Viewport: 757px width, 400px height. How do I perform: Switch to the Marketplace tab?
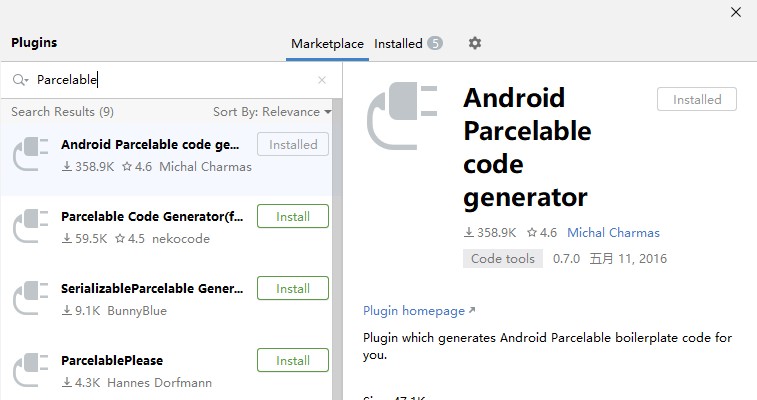click(327, 44)
